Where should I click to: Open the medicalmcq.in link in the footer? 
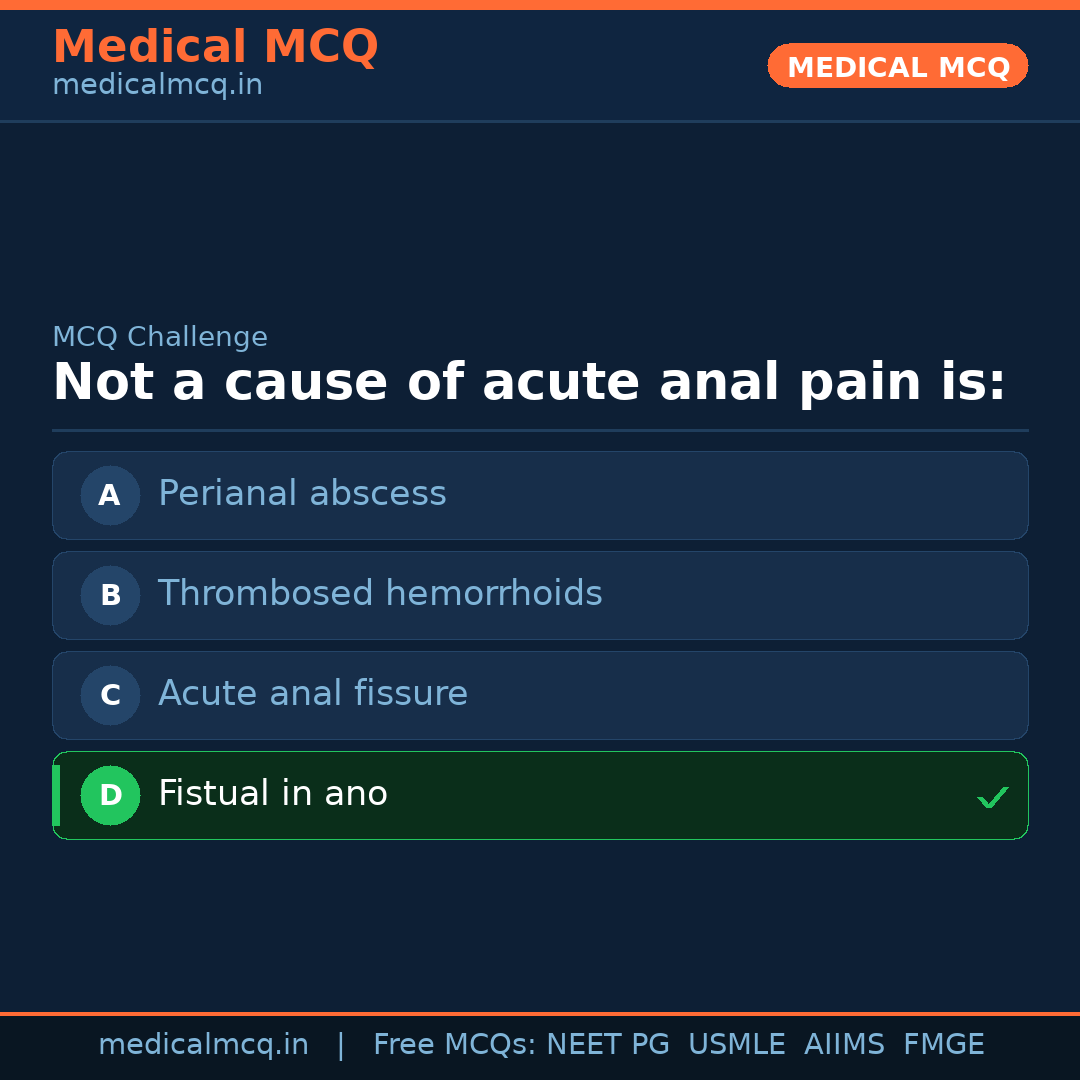click(203, 1045)
